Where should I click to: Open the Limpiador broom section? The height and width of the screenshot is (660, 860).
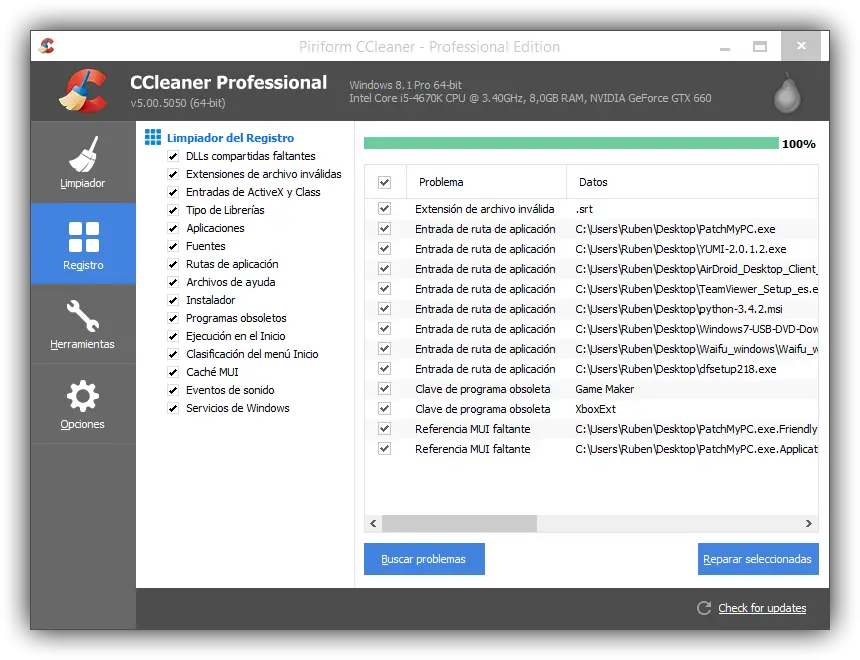pyautogui.click(x=83, y=162)
